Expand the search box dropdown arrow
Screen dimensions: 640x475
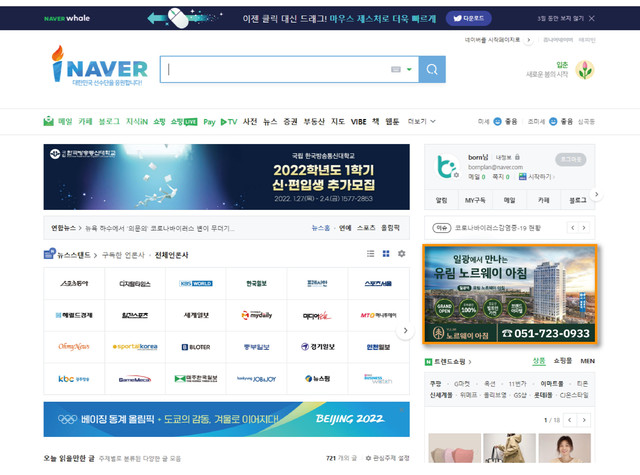(x=409, y=69)
